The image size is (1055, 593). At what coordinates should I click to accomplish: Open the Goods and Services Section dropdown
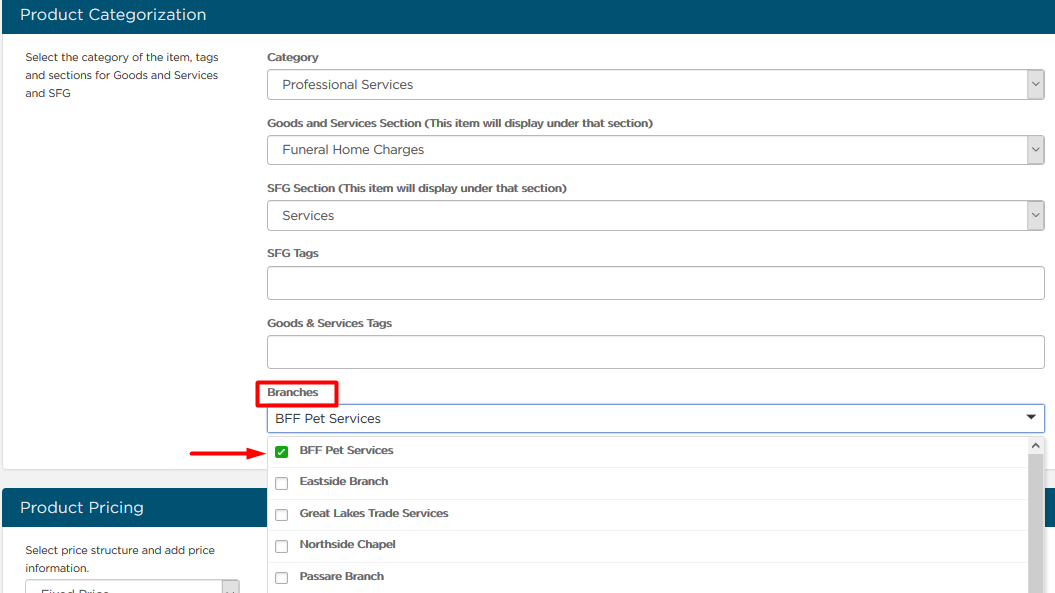click(x=655, y=150)
